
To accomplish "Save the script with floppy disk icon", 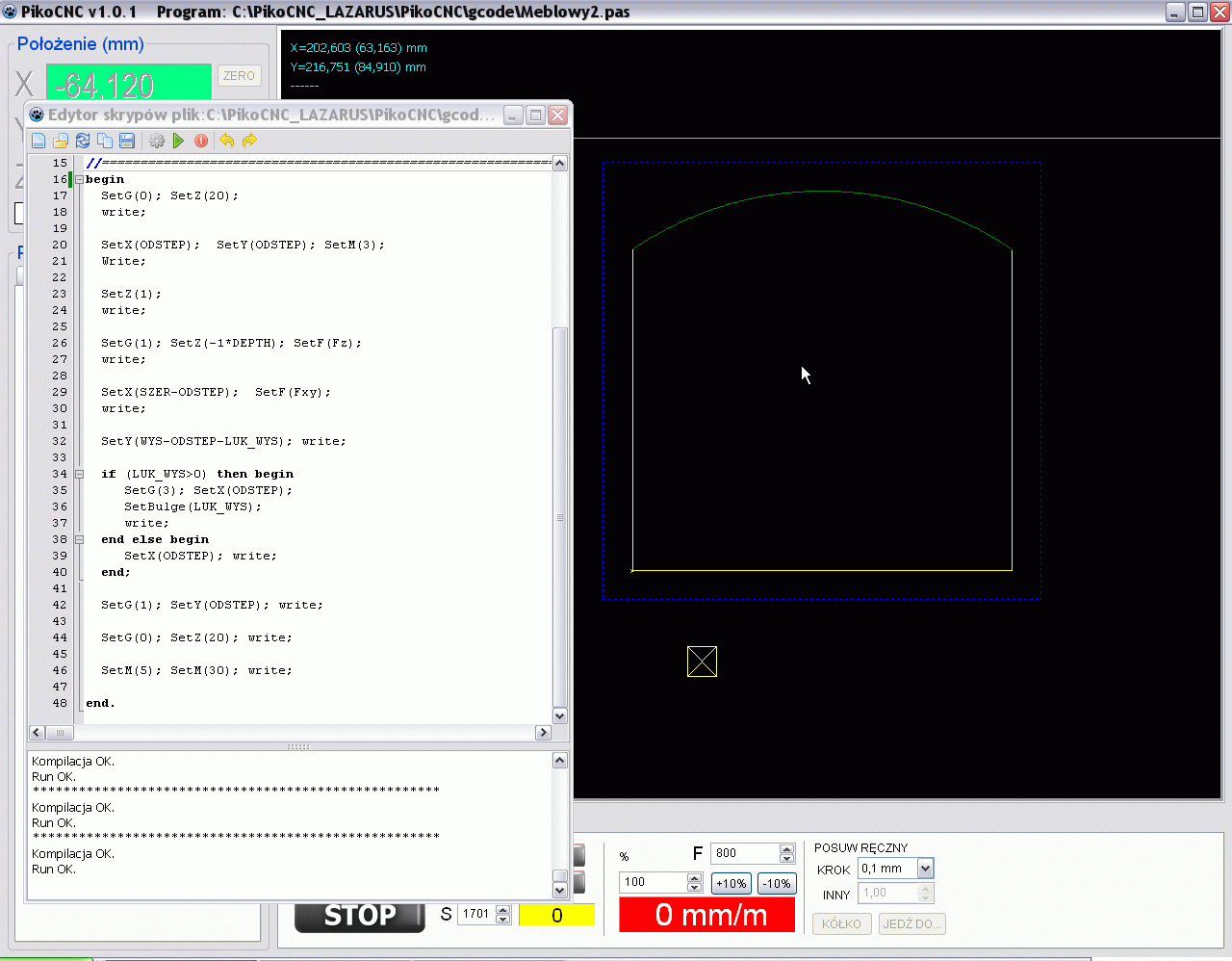I will [x=127, y=141].
